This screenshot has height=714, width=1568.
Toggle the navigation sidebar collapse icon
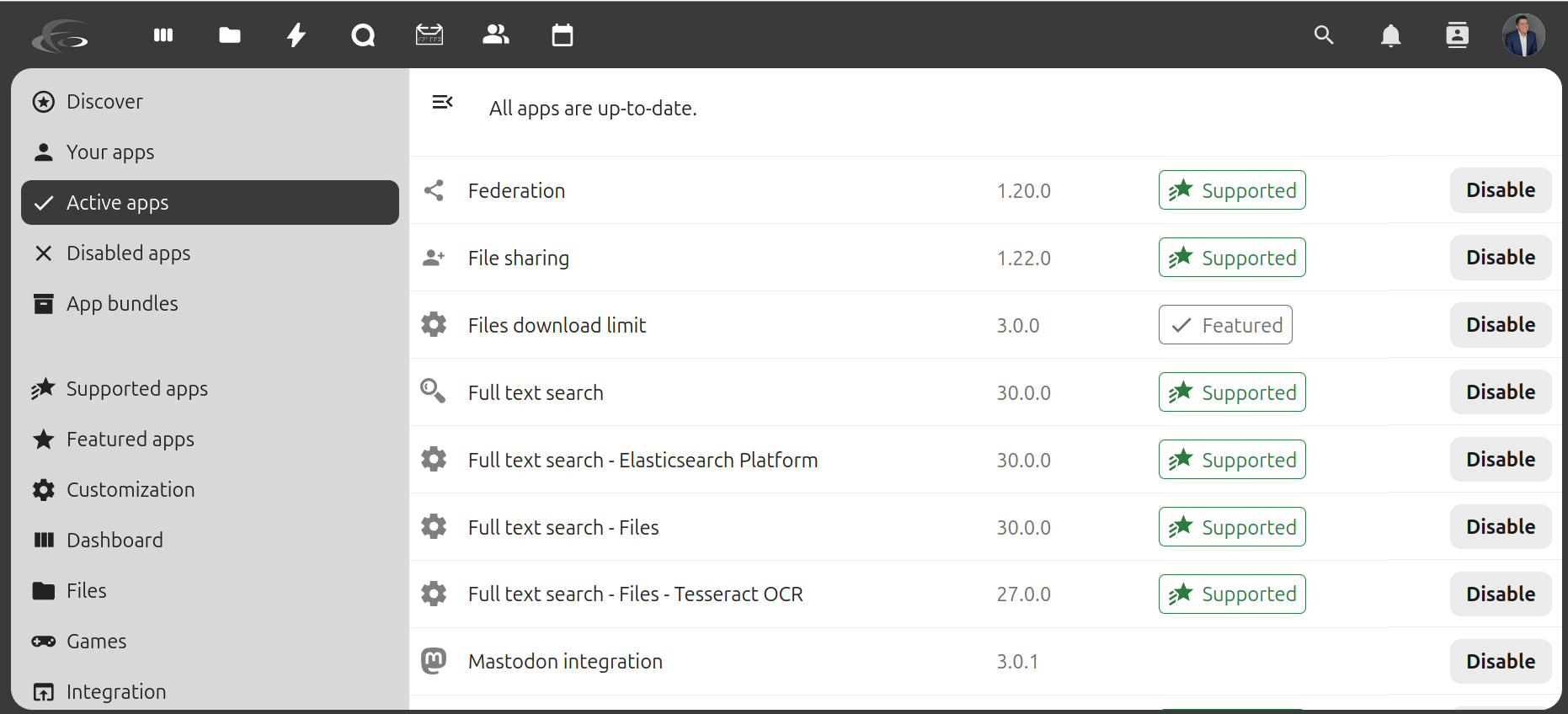pyautogui.click(x=442, y=102)
